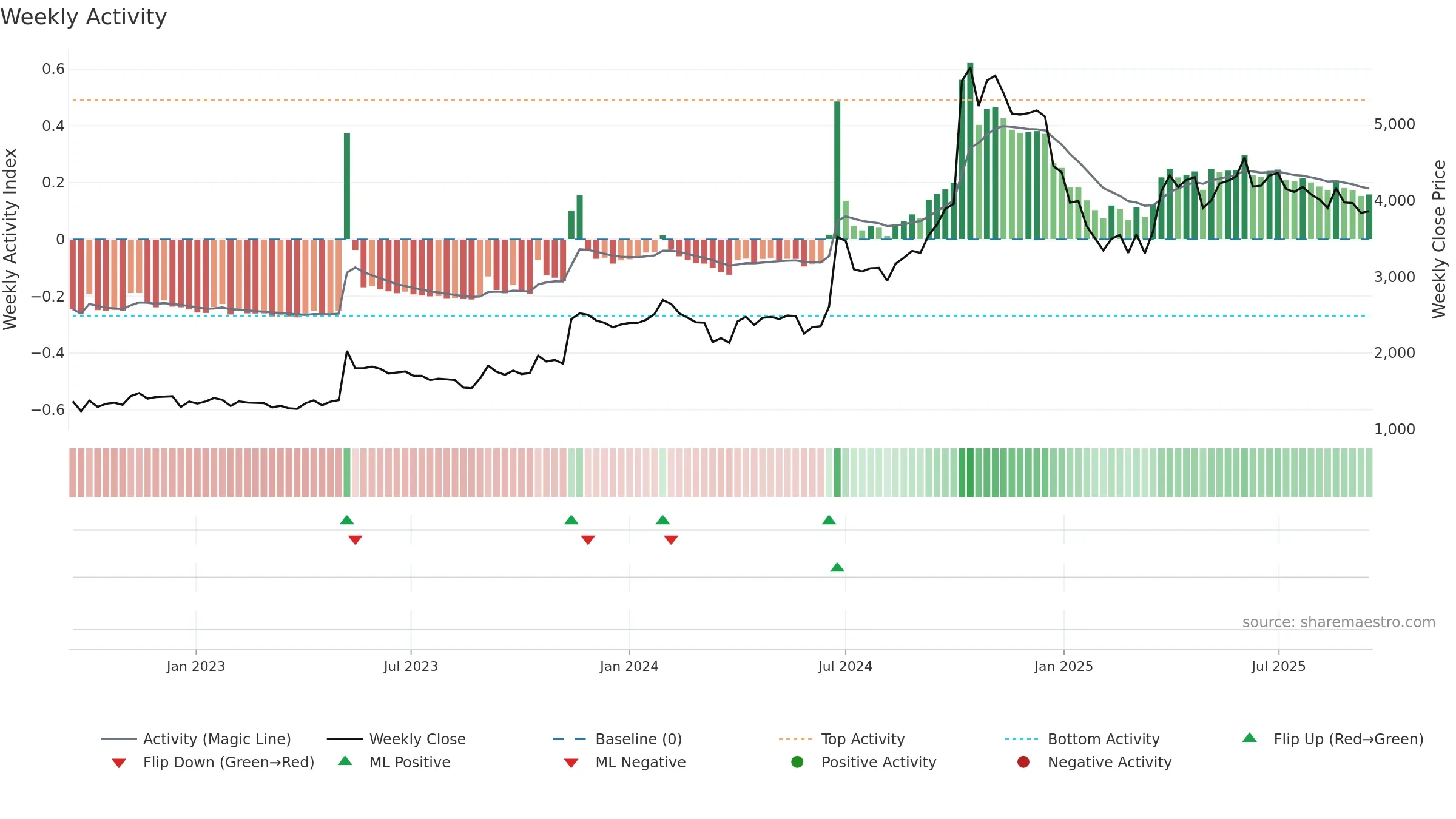
Task: Click the Positive Activity green circle icon
Action: (797, 762)
